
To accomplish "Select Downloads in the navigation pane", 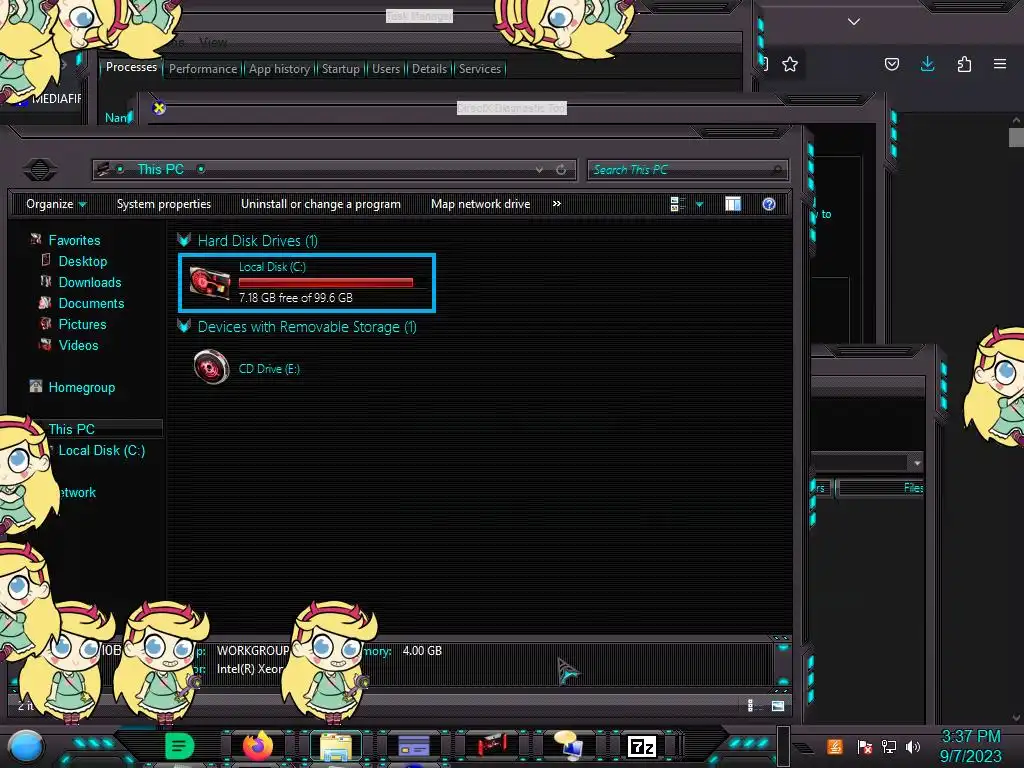I will coord(90,282).
